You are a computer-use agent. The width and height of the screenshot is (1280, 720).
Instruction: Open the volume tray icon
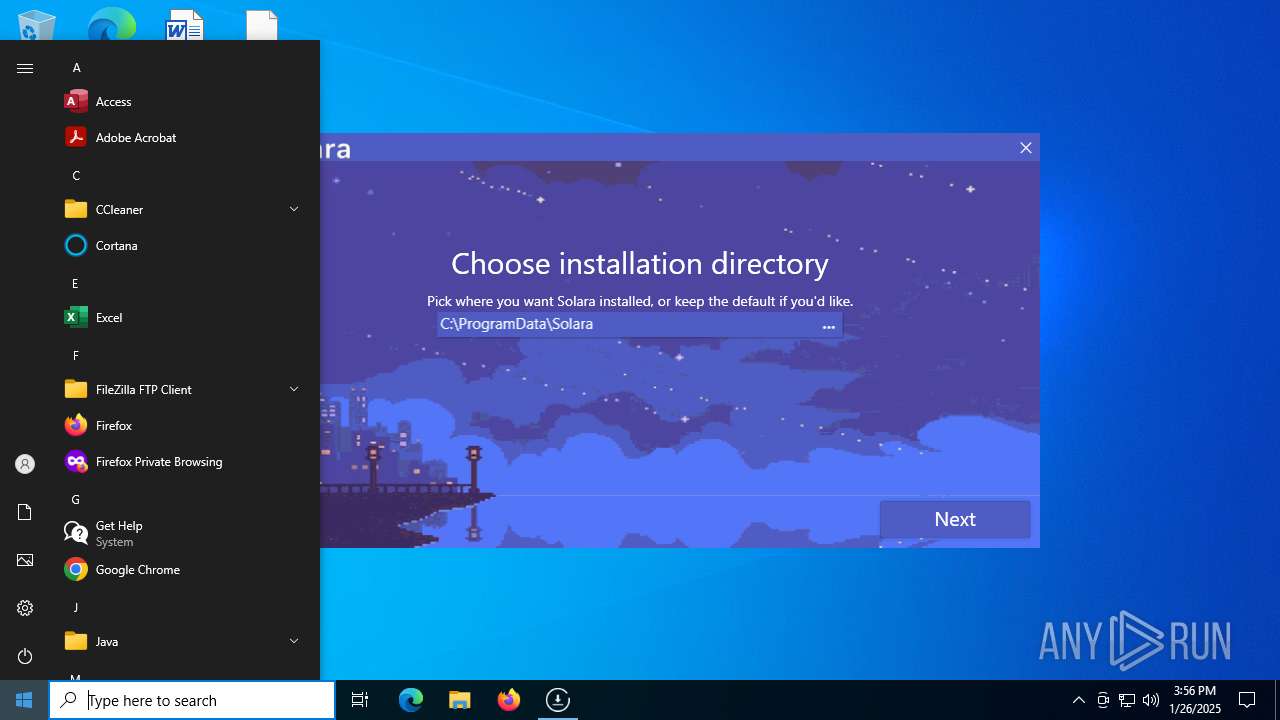click(x=1151, y=700)
